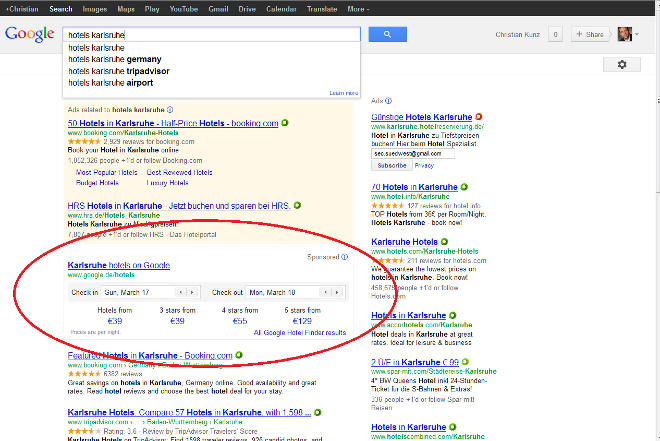Click green badge beside Karlsruhe Hotels ad

pos(444,242)
